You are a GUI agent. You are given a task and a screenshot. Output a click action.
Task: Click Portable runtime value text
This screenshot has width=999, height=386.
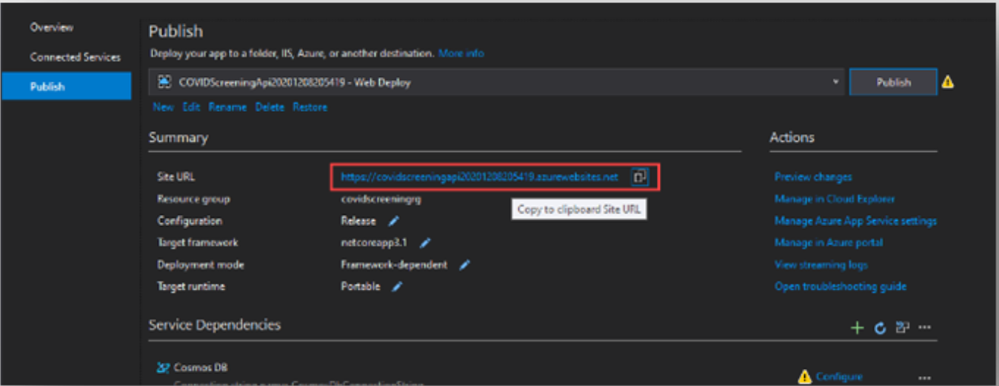pyautogui.click(x=361, y=287)
